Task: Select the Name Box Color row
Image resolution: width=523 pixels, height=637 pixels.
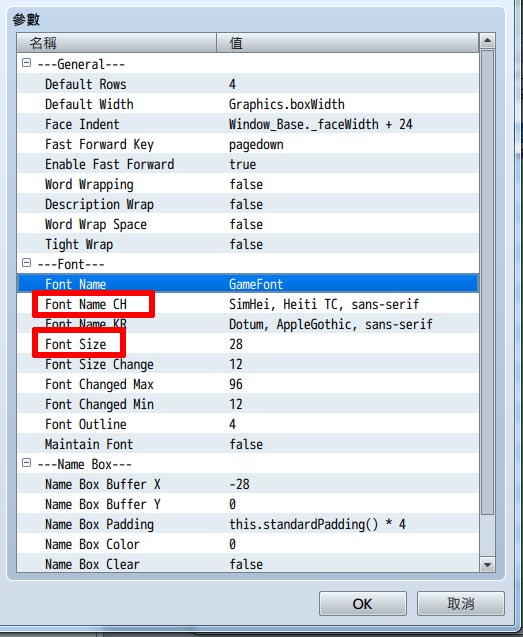Action: pos(248,544)
